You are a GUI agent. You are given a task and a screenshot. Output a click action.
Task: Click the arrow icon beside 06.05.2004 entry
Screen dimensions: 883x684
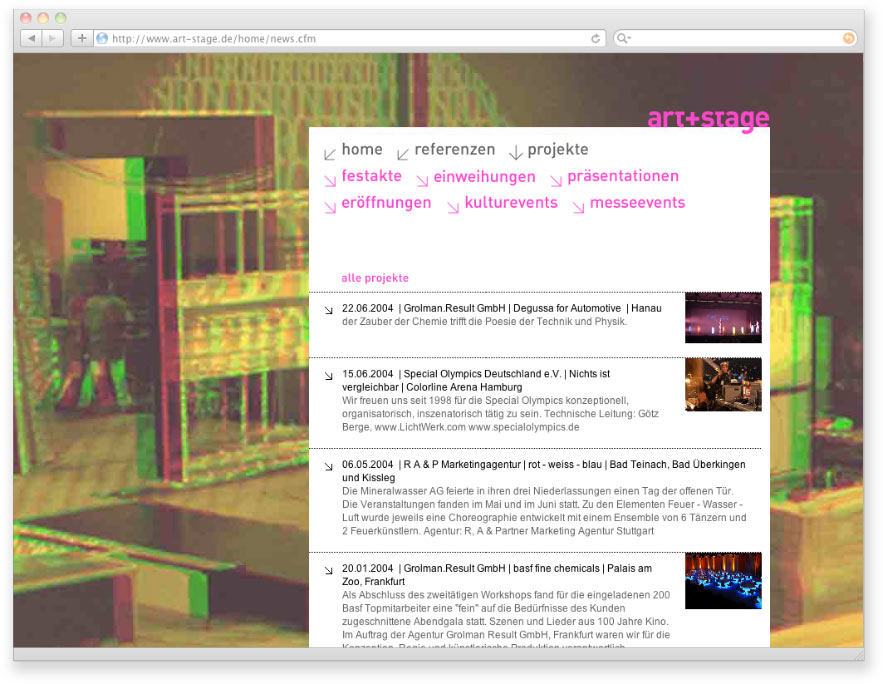(328, 466)
